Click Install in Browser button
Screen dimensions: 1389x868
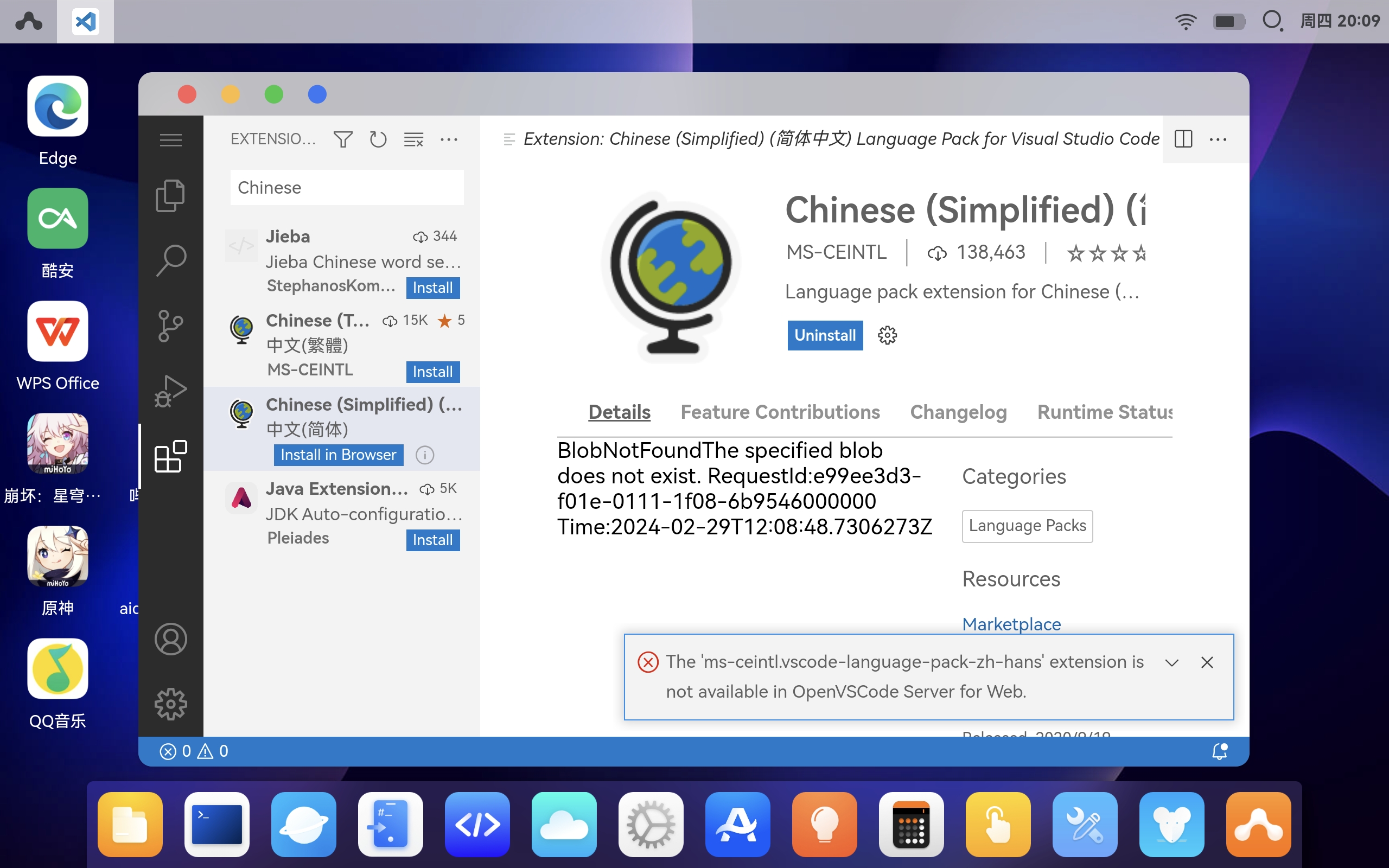tap(338, 455)
